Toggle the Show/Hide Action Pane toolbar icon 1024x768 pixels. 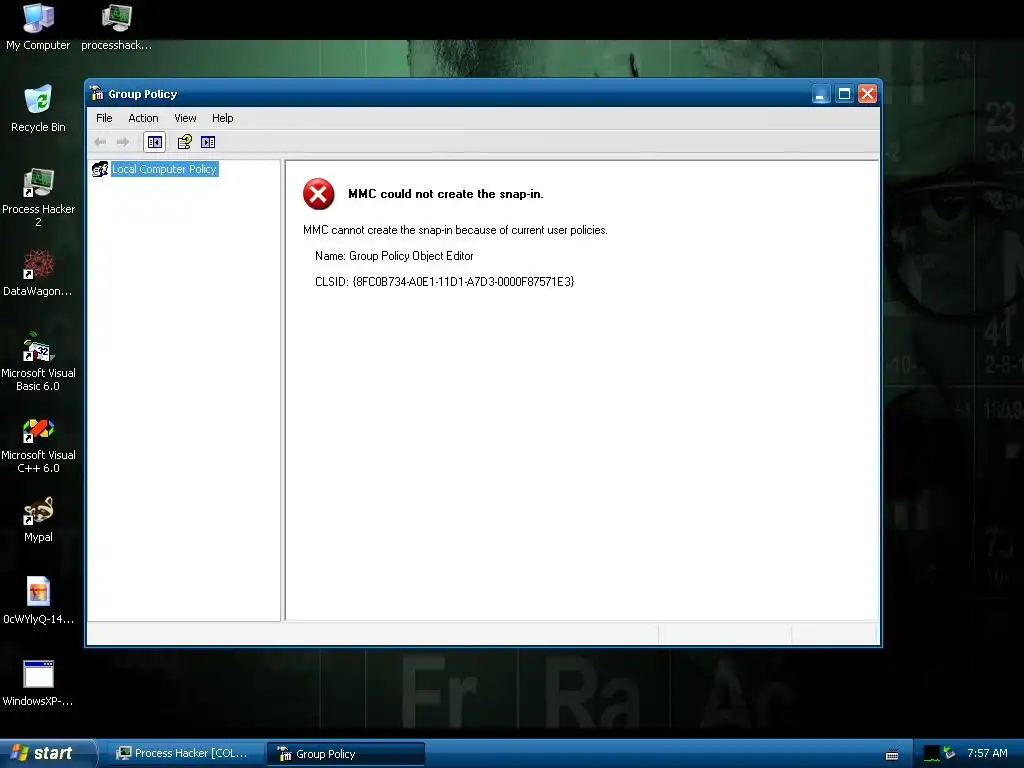[208, 142]
